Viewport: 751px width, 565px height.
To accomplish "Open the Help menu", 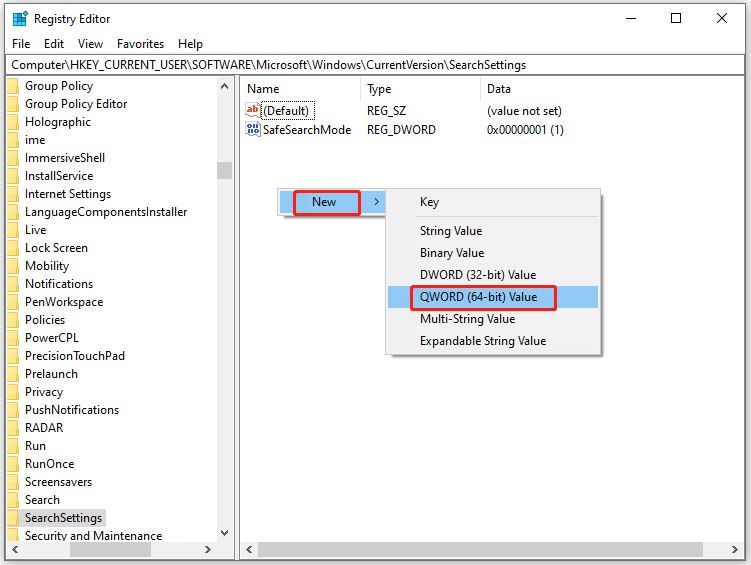I will [x=190, y=44].
